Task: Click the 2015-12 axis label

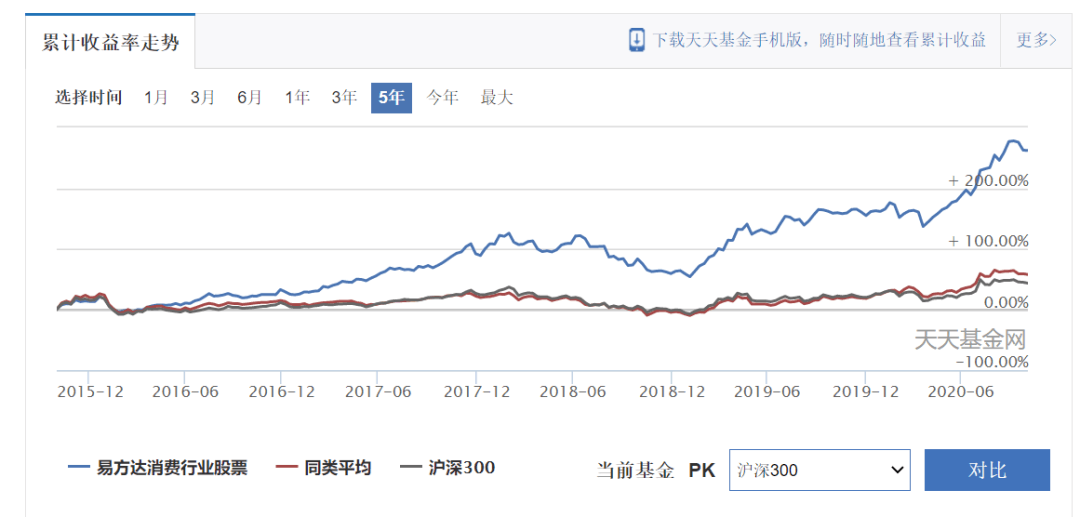Action: [90, 392]
